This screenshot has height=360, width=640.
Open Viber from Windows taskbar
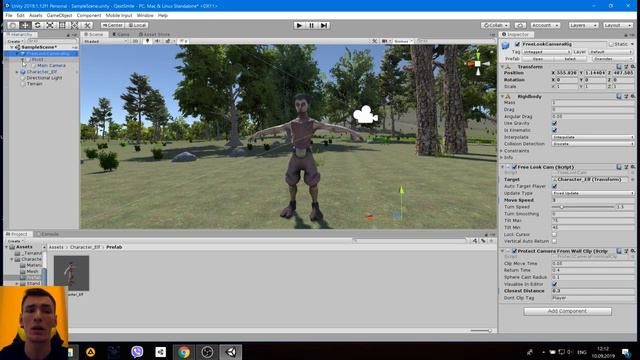point(137,352)
